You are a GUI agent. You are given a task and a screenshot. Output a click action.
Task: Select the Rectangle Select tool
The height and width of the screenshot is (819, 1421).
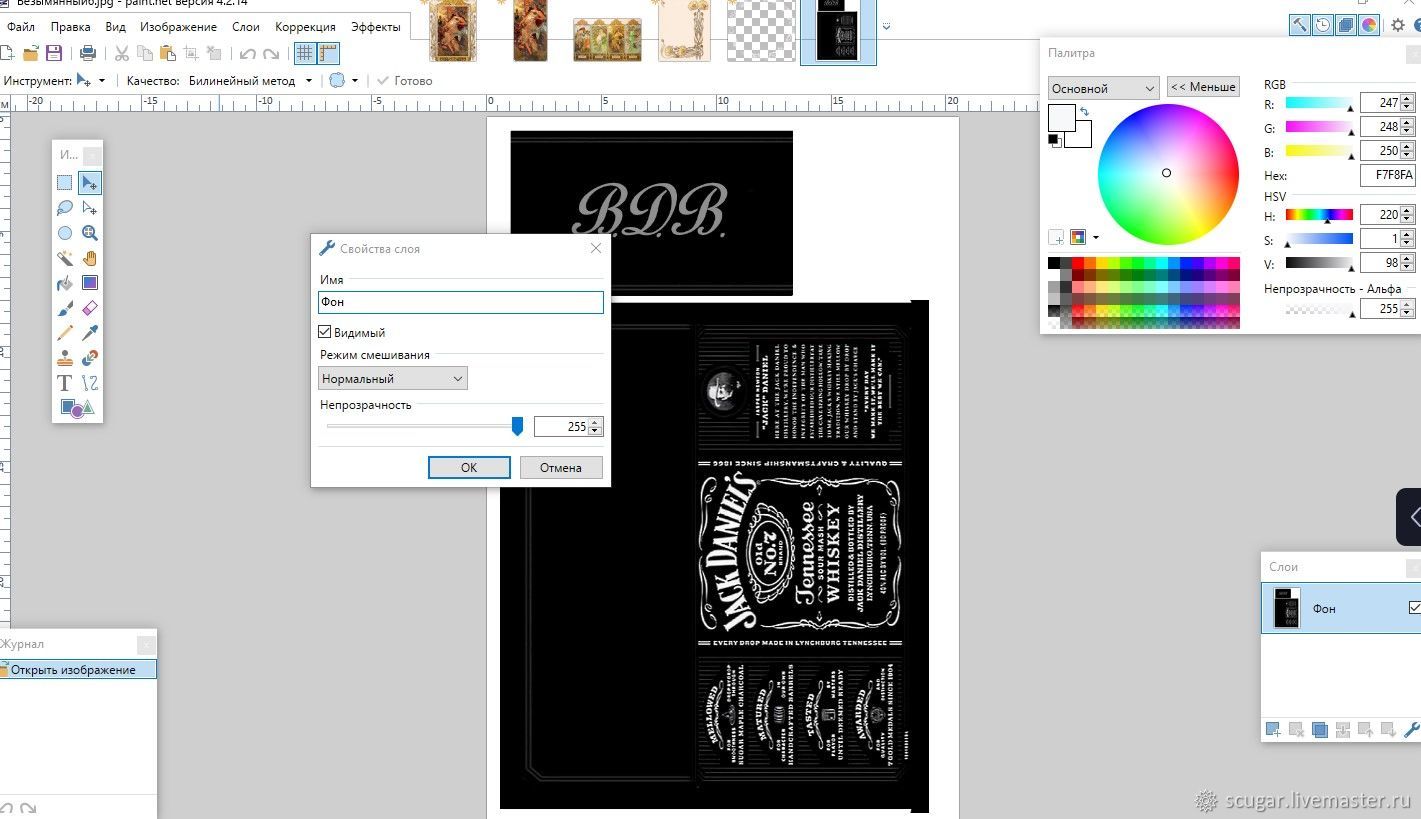[65, 183]
